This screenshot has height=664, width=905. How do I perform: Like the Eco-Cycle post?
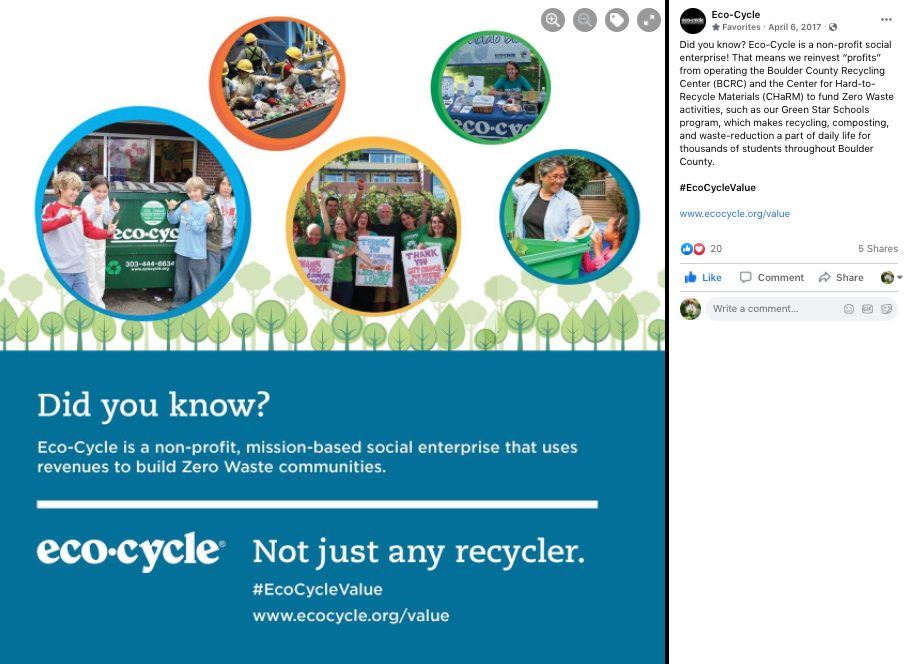703,278
